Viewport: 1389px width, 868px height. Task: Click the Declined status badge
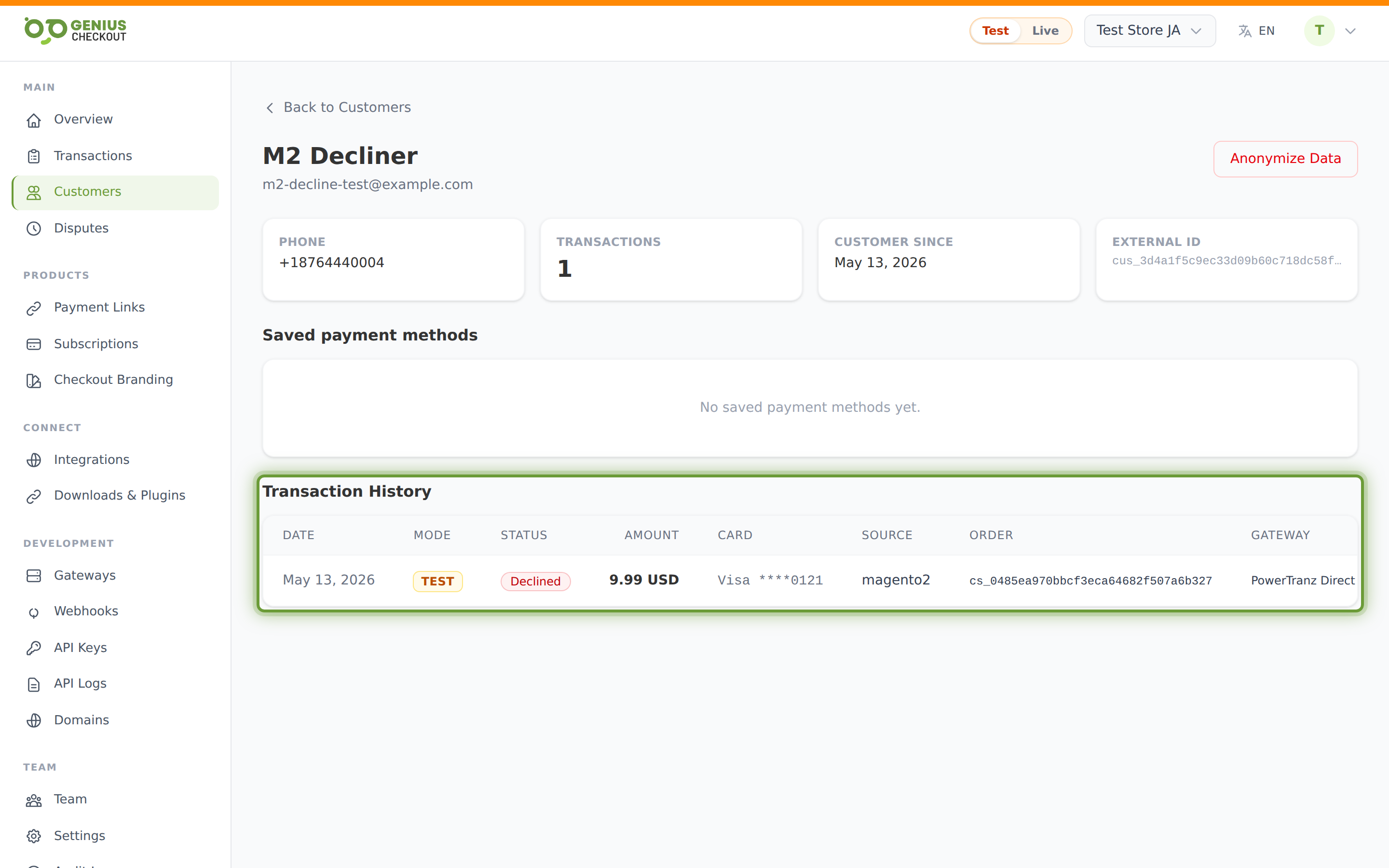pyautogui.click(x=535, y=581)
